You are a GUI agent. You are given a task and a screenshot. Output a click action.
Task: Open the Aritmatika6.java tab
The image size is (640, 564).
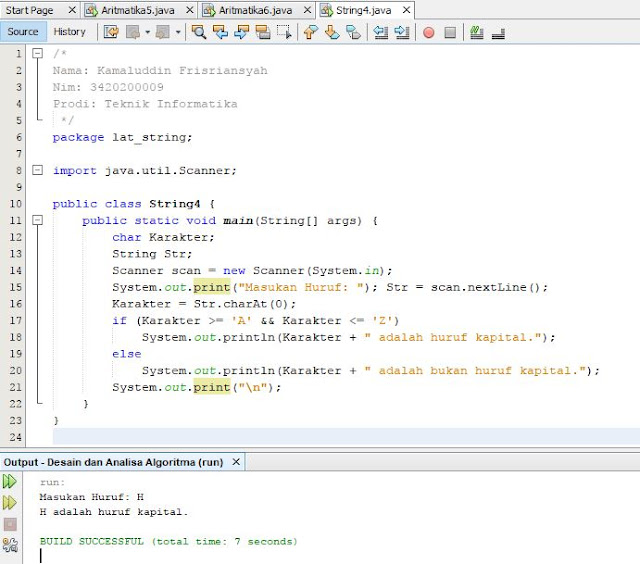coord(256,10)
